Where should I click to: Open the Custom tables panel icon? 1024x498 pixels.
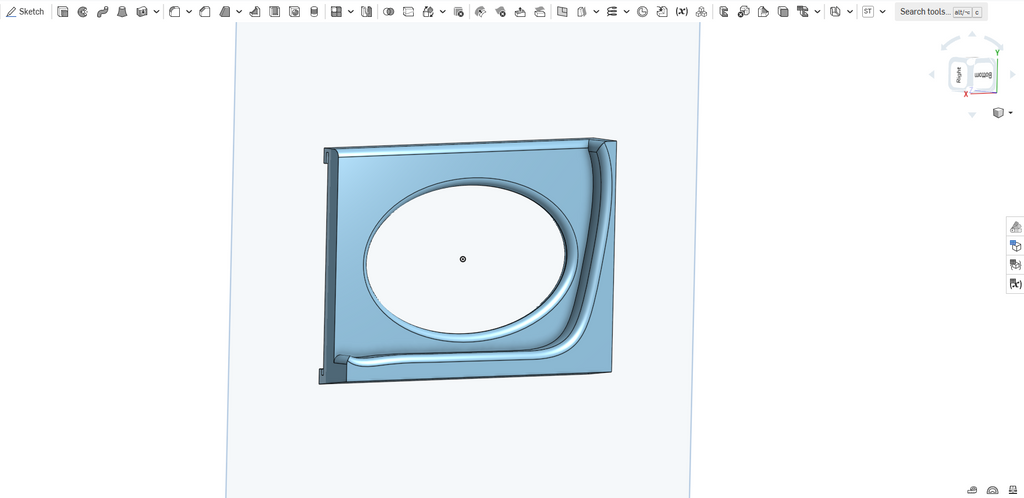click(x=1016, y=265)
